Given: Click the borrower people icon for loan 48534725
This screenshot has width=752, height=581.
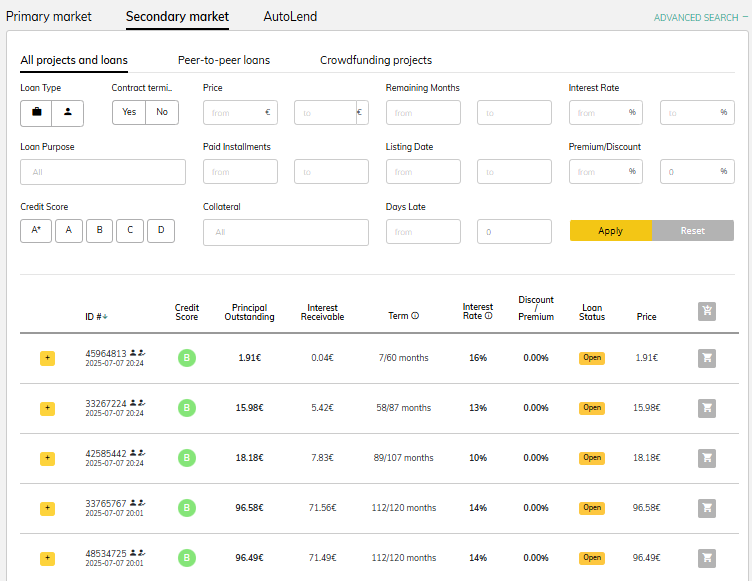Looking at the screenshot, I should coord(138,553).
